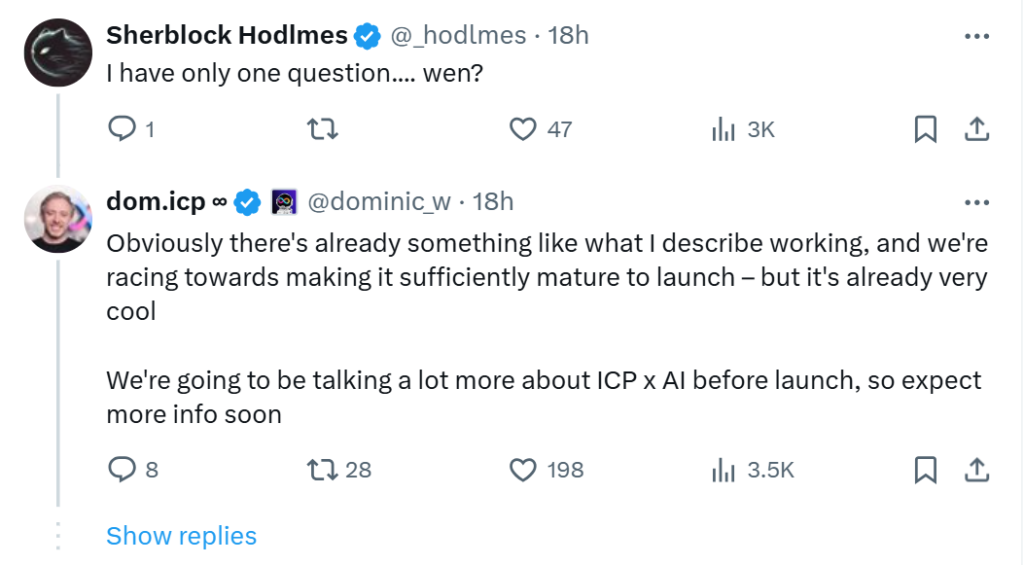1024x565 pixels.
Task: Click the affiliate badge beside dom.icp
Action: pos(284,202)
